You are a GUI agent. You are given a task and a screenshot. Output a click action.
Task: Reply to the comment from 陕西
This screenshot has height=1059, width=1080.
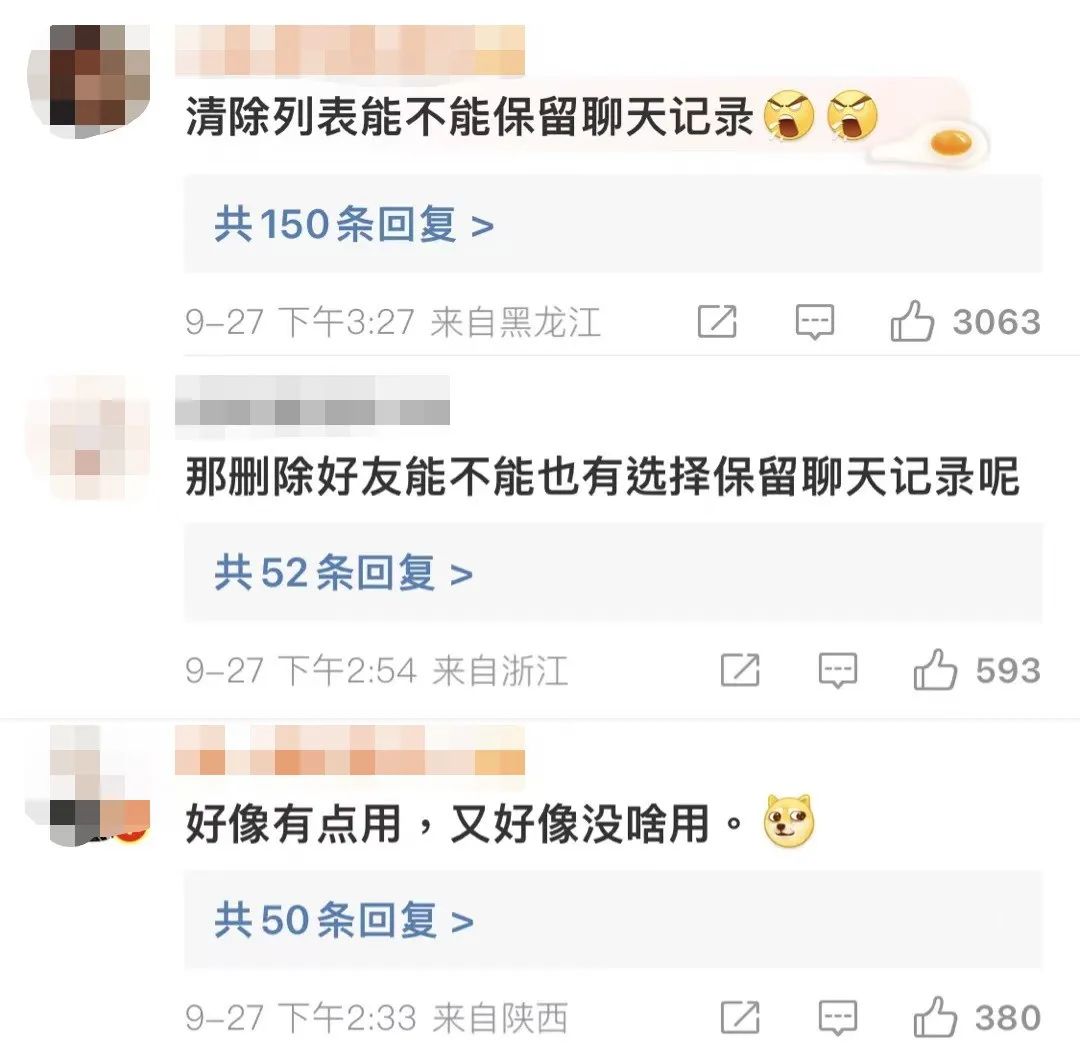click(838, 1018)
